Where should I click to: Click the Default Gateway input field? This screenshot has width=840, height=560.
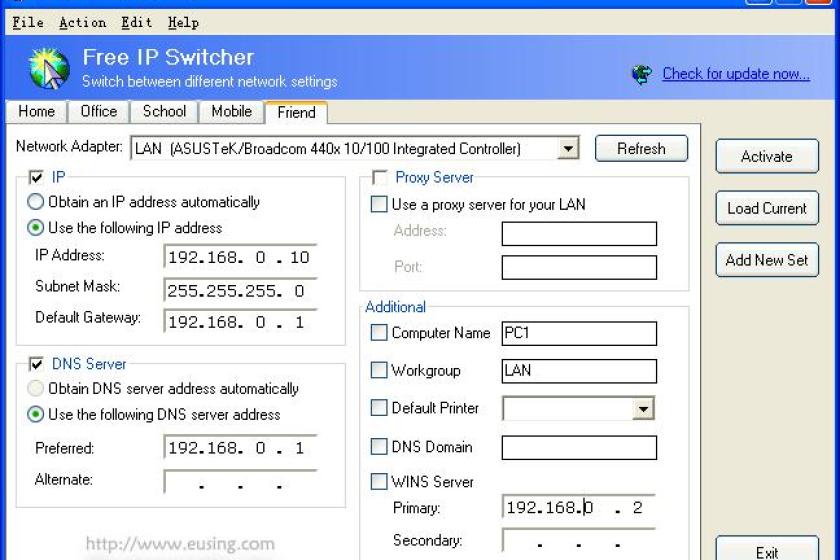click(241, 322)
